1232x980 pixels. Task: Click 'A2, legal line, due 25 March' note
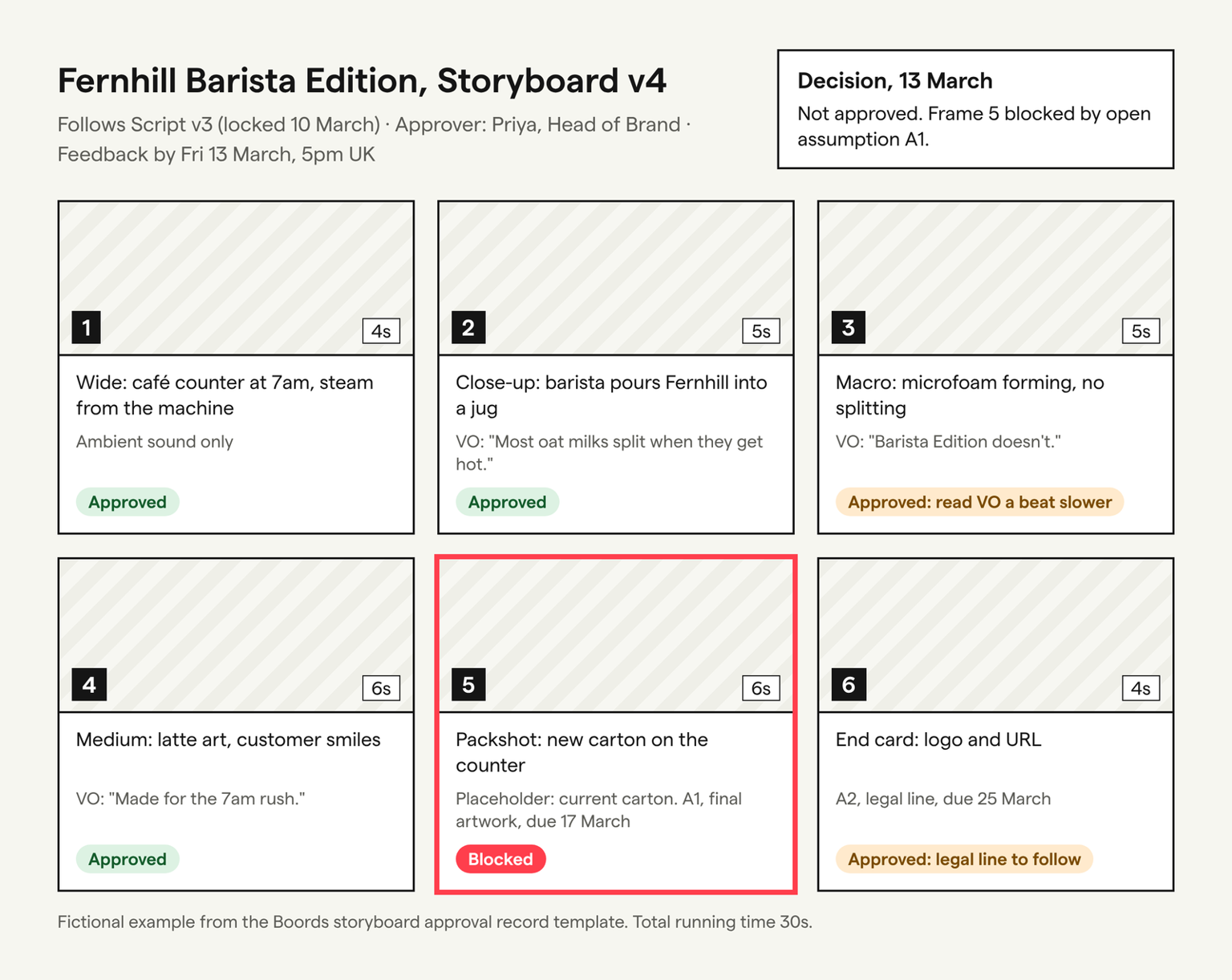(x=943, y=799)
